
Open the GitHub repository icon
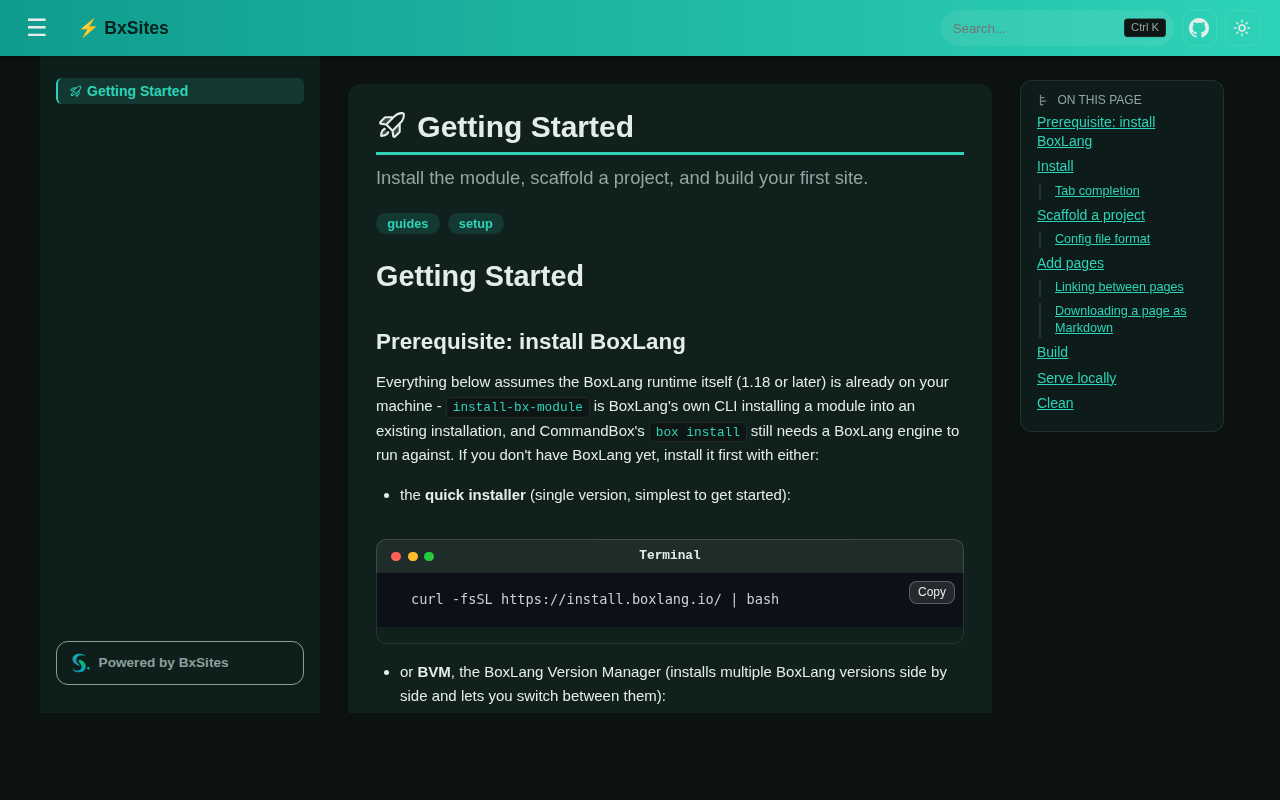point(1199,28)
